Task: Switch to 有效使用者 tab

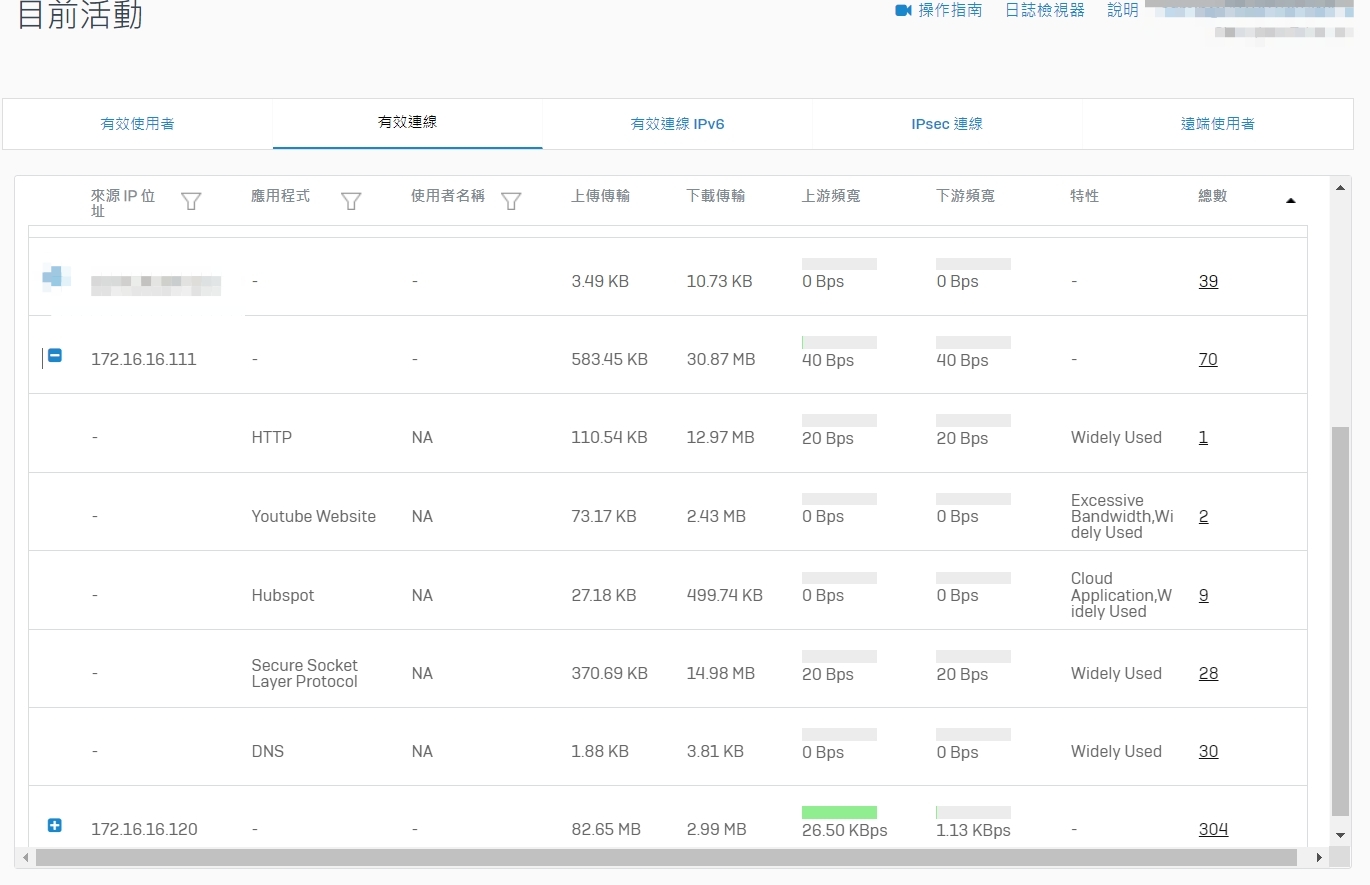Action: pyautogui.click(x=138, y=124)
